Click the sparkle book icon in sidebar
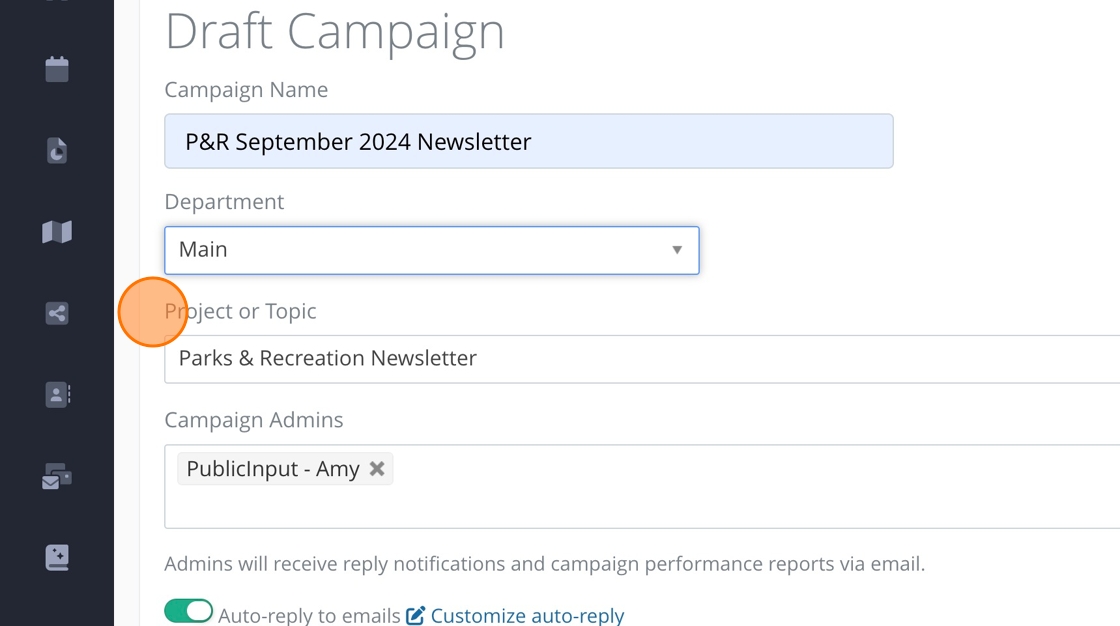Screen dimensions: 1120x626 click(57, 557)
